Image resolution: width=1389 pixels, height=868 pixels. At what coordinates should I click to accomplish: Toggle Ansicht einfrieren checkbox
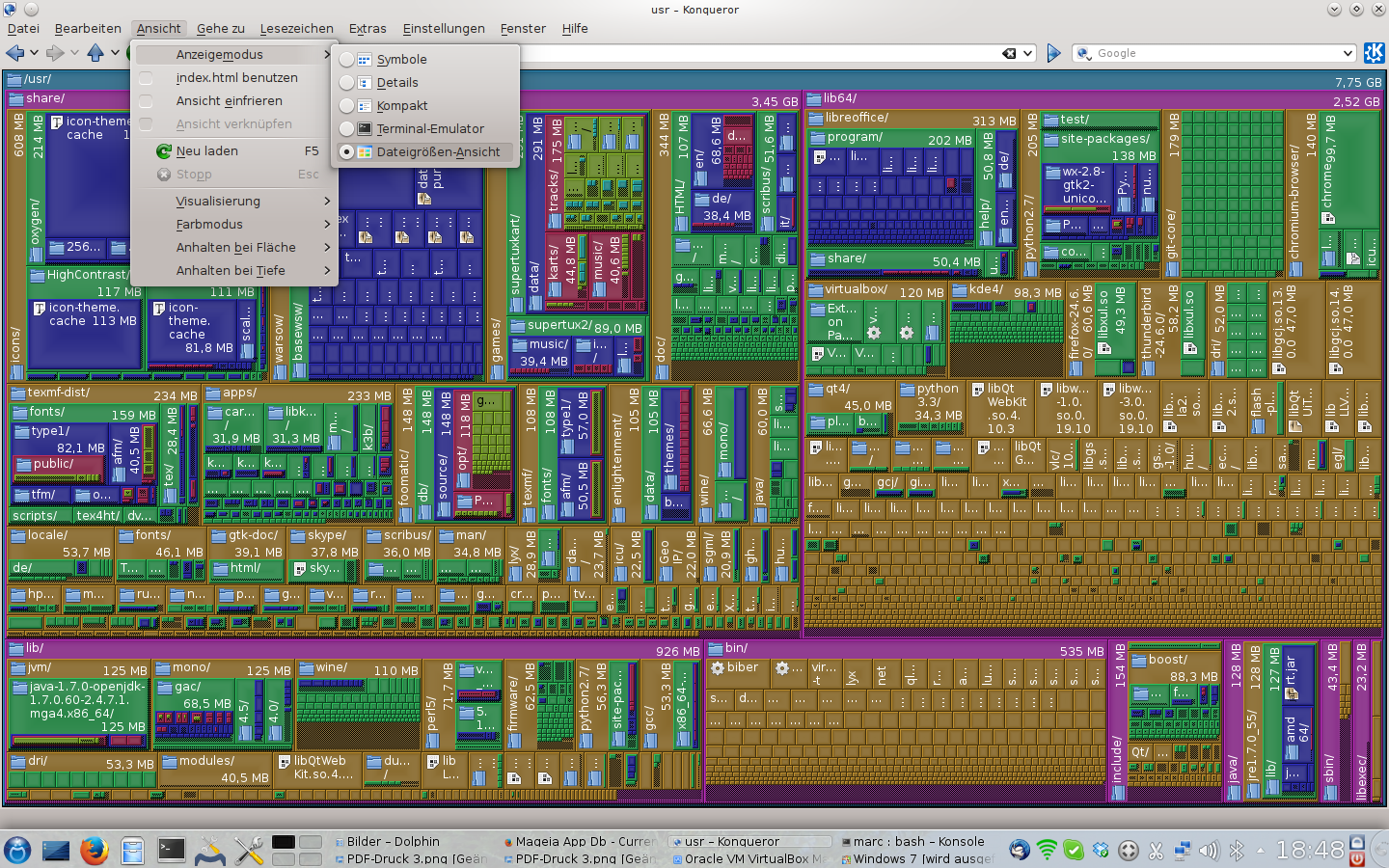pos(147,101)
